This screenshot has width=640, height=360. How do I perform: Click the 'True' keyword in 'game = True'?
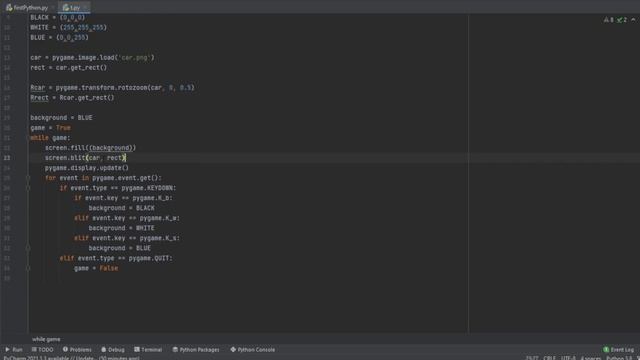tap(63, 128)
